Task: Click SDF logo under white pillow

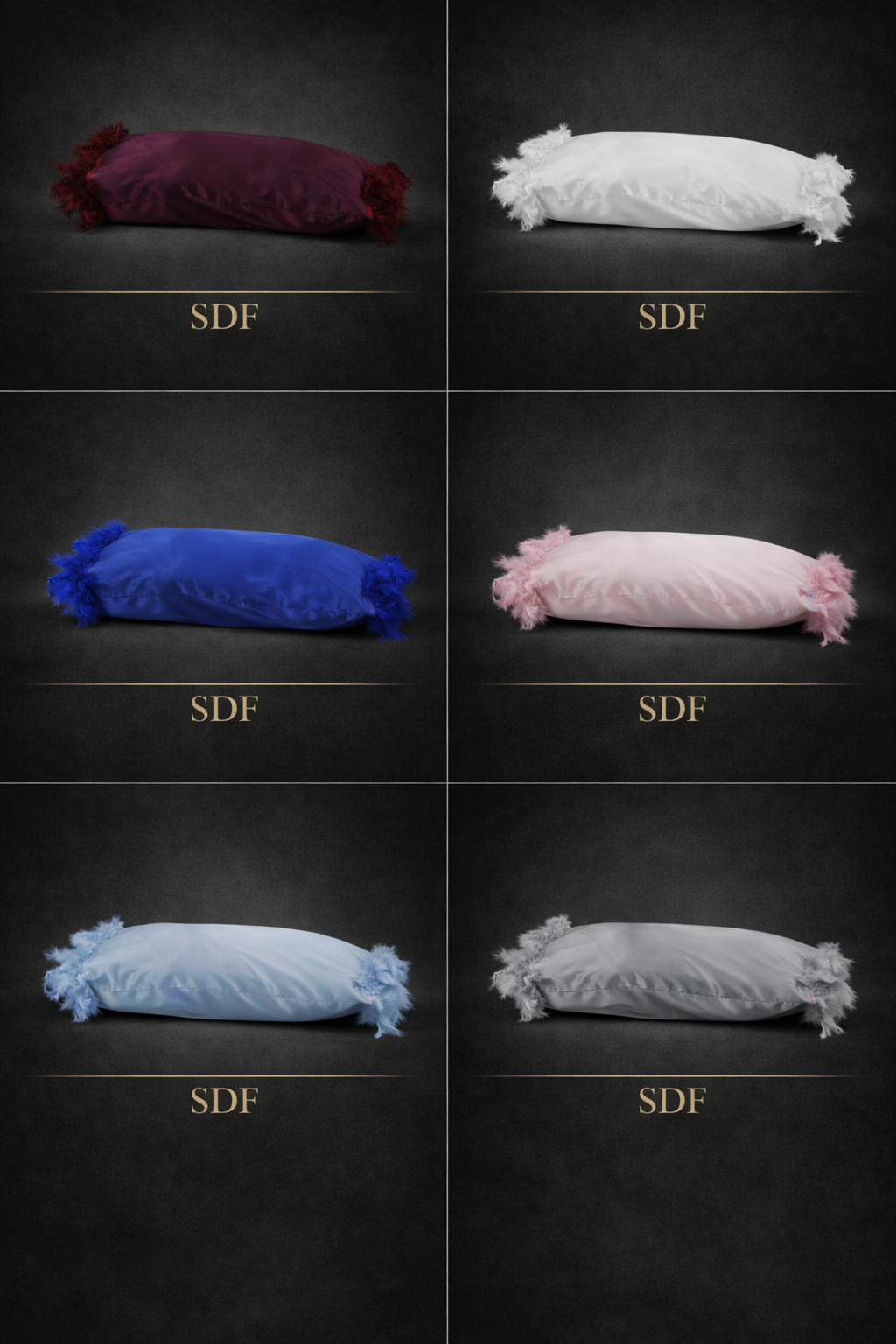Action: click(x=671, y=317)
